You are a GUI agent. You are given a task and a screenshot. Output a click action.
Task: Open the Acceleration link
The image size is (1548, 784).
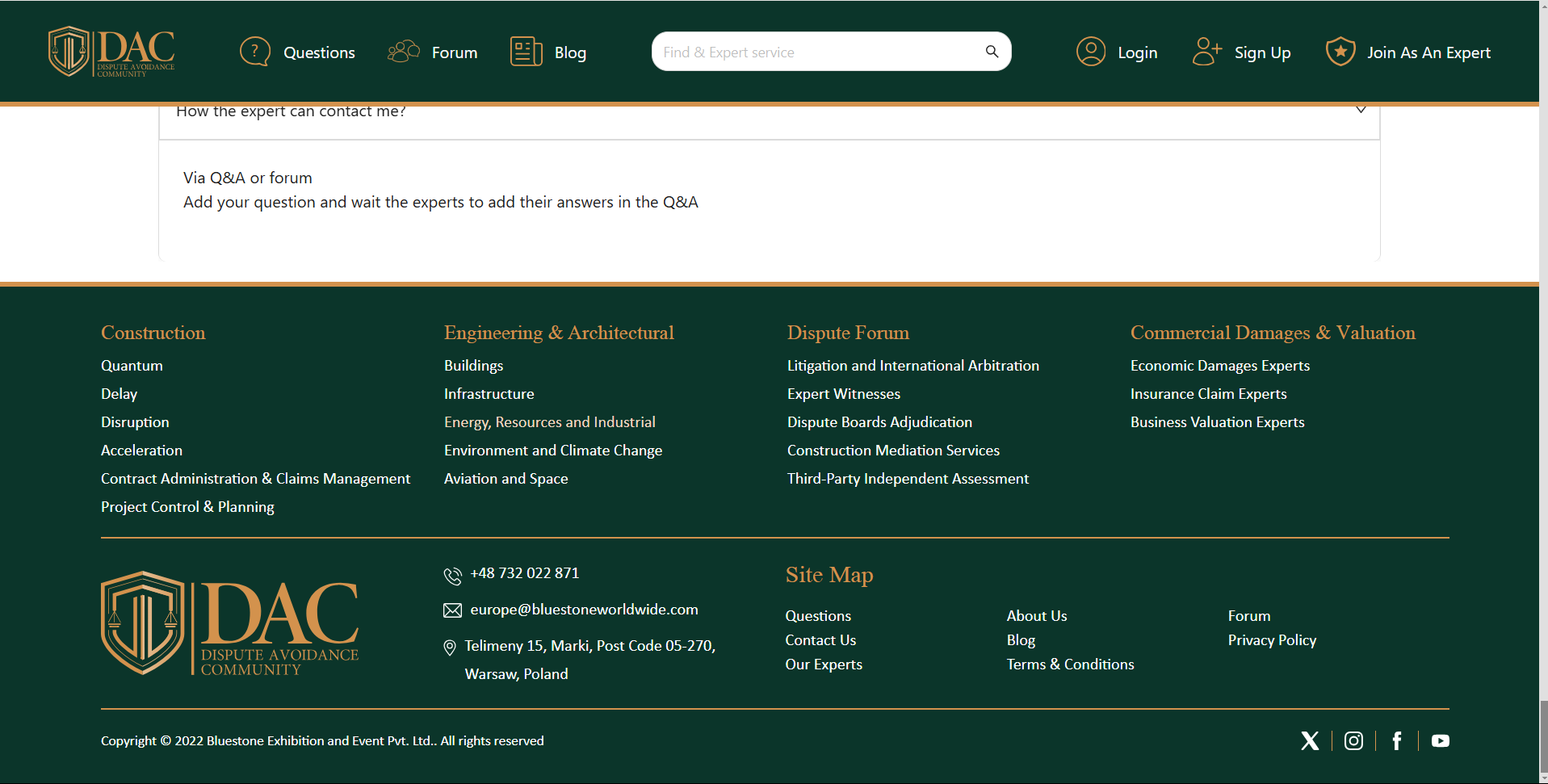point(141,451)
